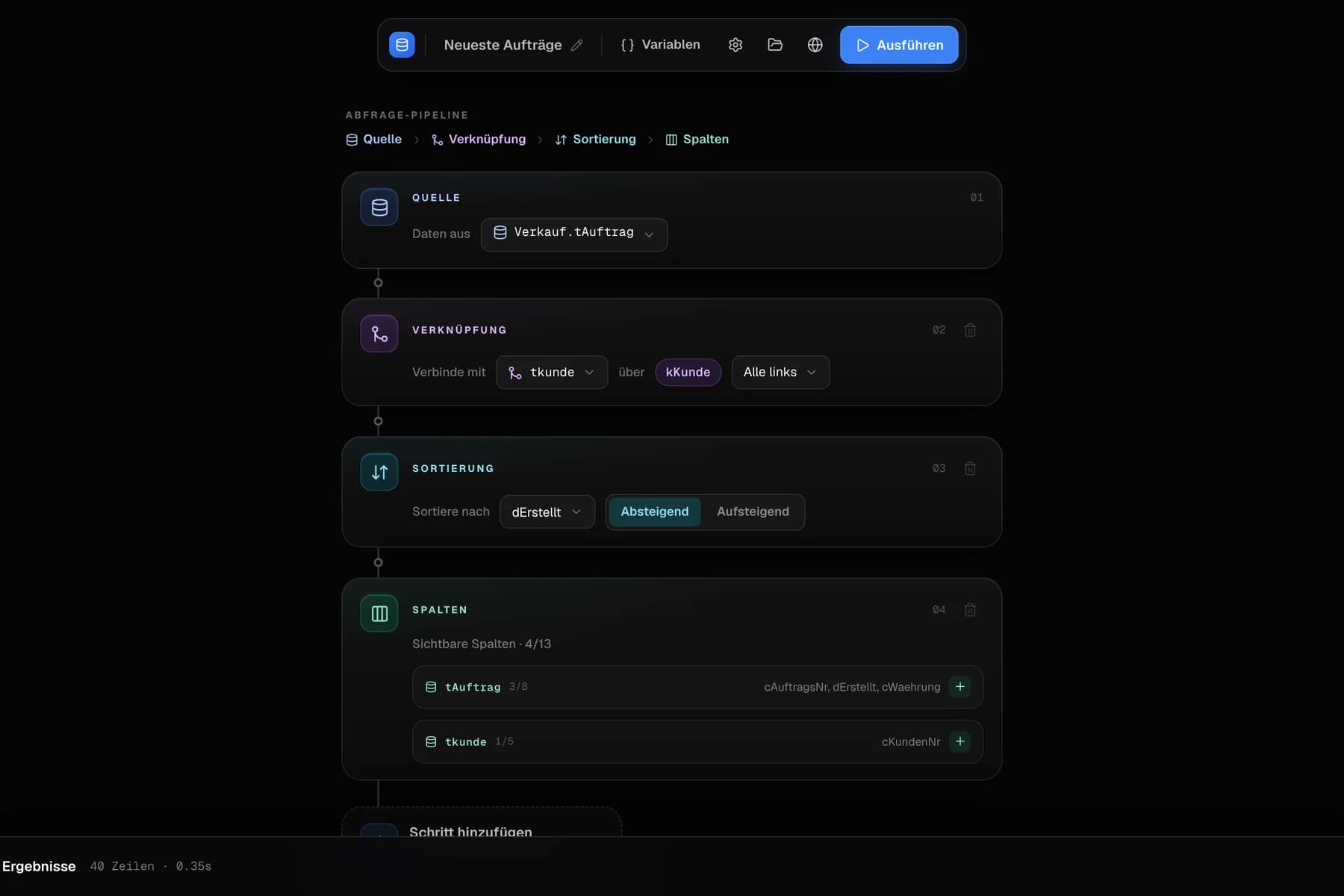Click connector node between Quelle and Verknüpfung
Image resolution: width=1344 pixels, height=896 pixels.
click(x=379, y=283)
